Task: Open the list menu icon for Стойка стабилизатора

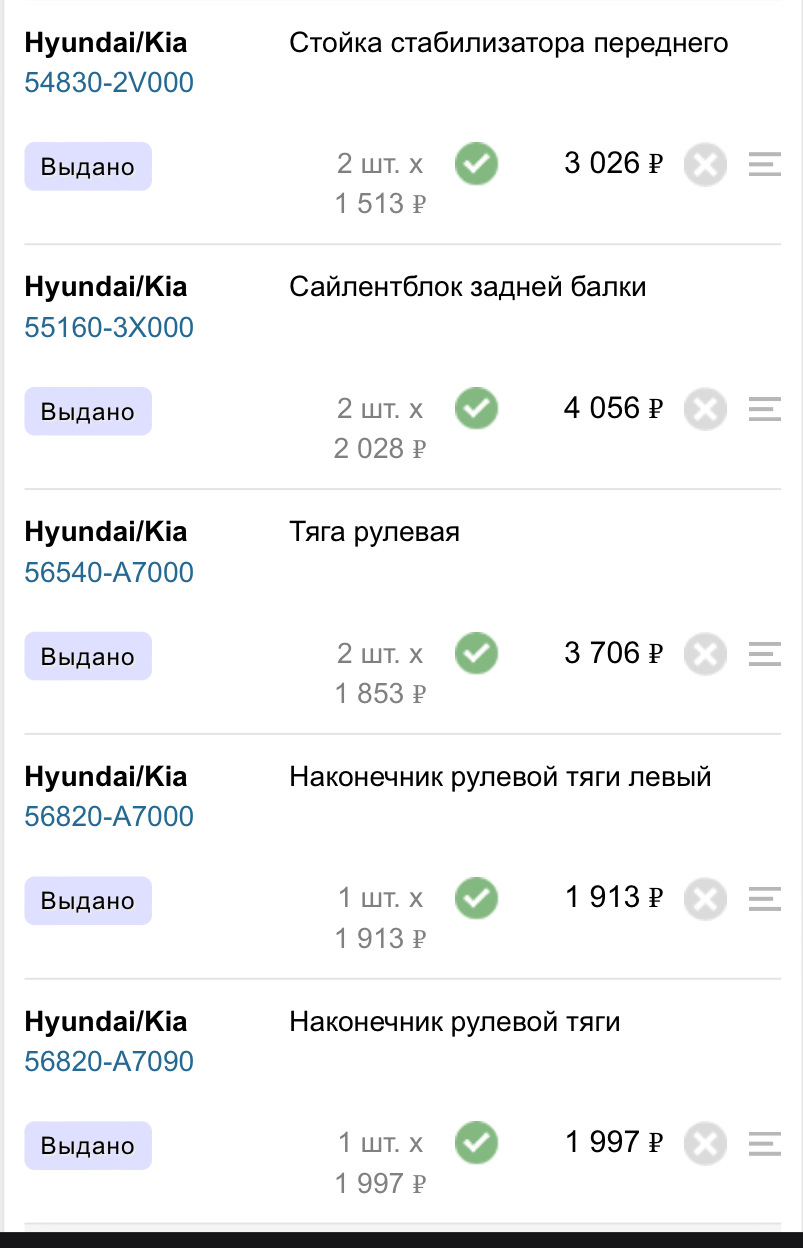Action: (x=764, y=163)
